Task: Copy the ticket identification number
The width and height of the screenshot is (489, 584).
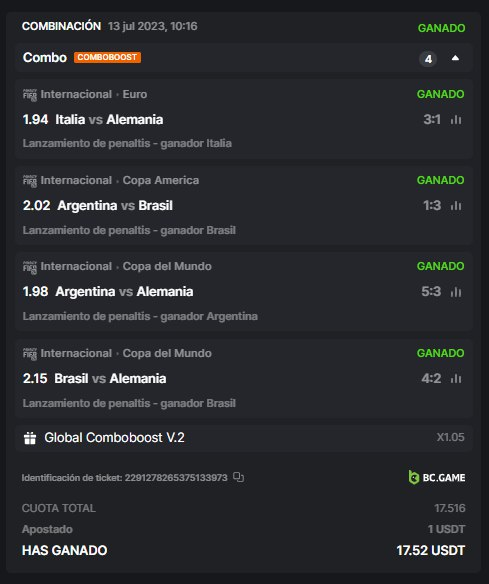Action: coord(238,477)
